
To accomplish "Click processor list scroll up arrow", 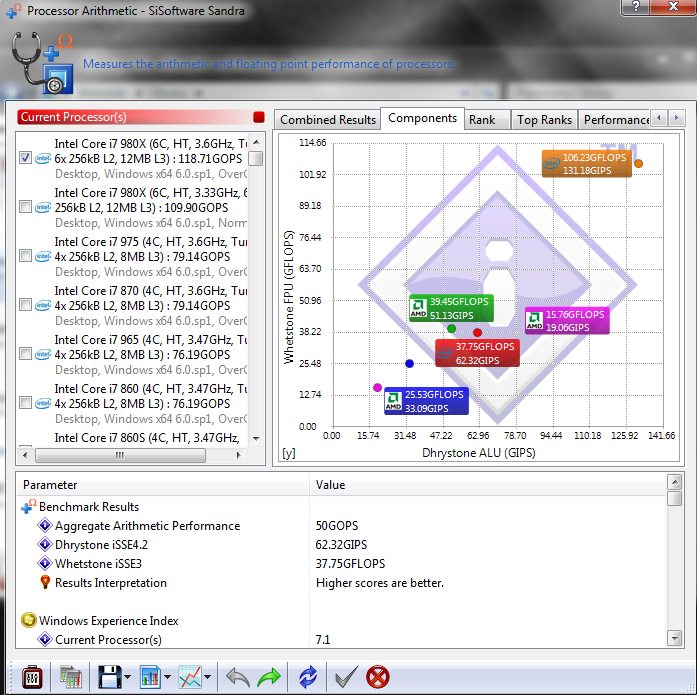I will point(256,142).
